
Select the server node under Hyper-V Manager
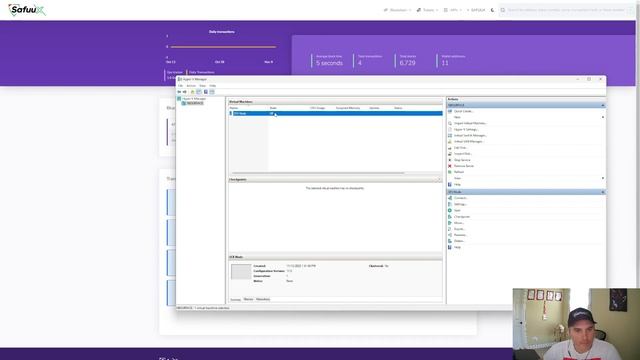195,103
